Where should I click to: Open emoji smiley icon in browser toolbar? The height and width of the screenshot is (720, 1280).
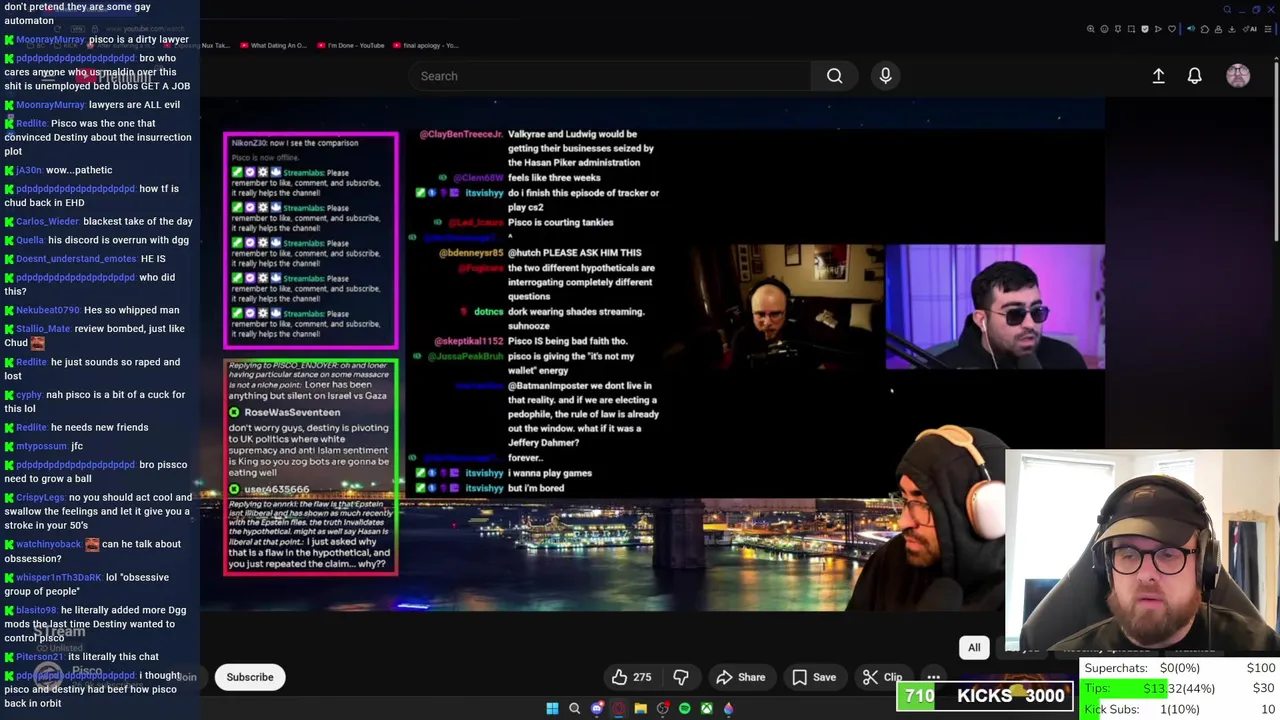[1104, 29]
